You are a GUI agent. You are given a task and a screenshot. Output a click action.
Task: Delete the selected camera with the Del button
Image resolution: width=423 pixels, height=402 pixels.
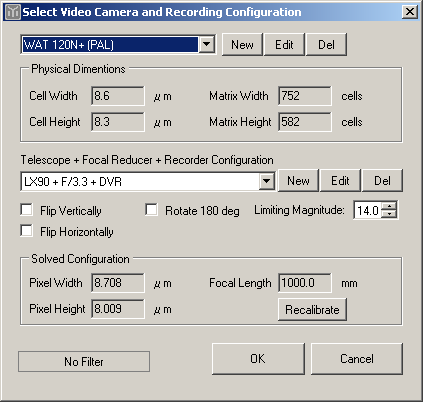pyautogui.click(x=326, y=44)
